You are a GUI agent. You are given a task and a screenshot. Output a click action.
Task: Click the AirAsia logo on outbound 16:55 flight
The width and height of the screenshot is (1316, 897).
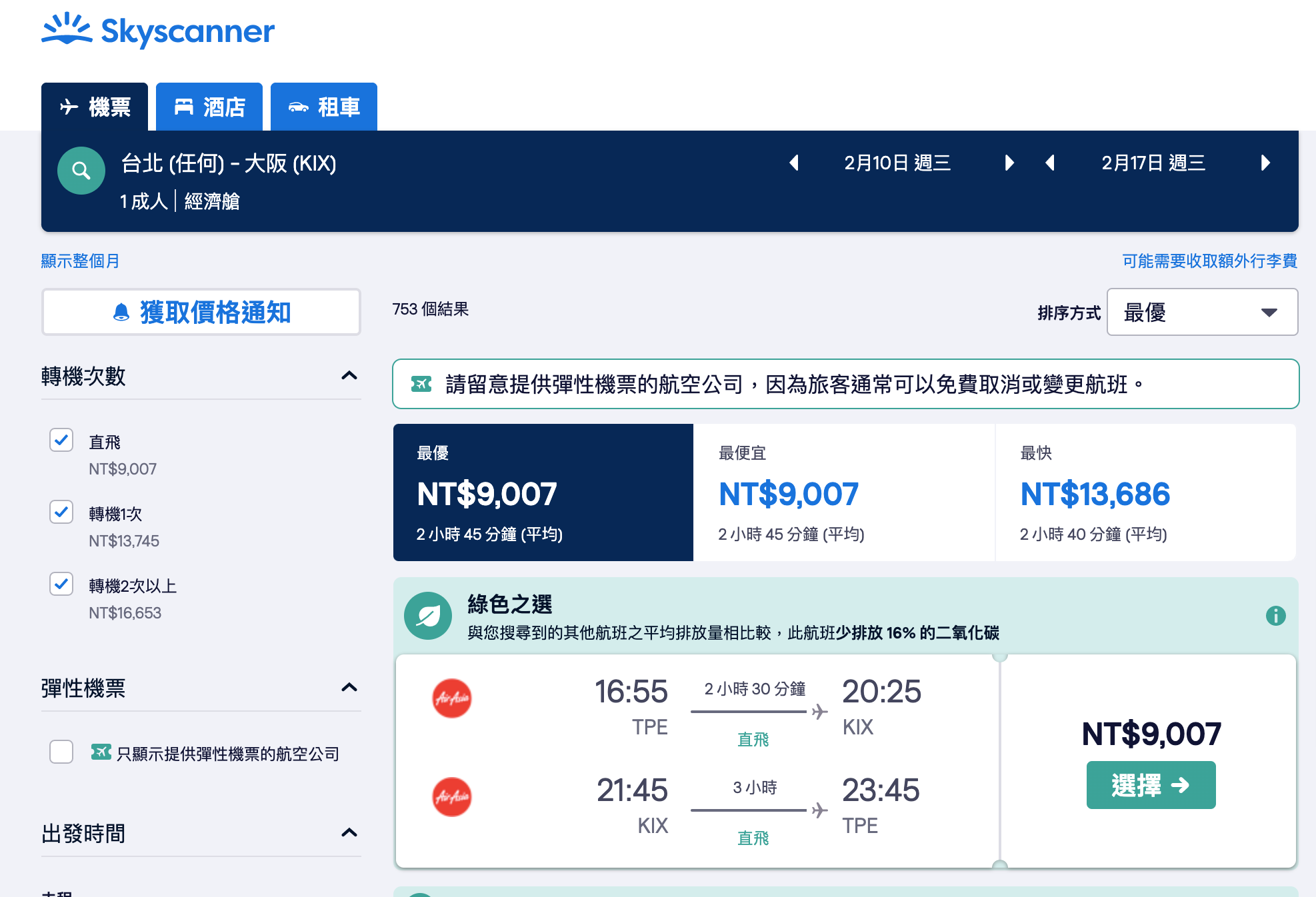coord(452,698)
